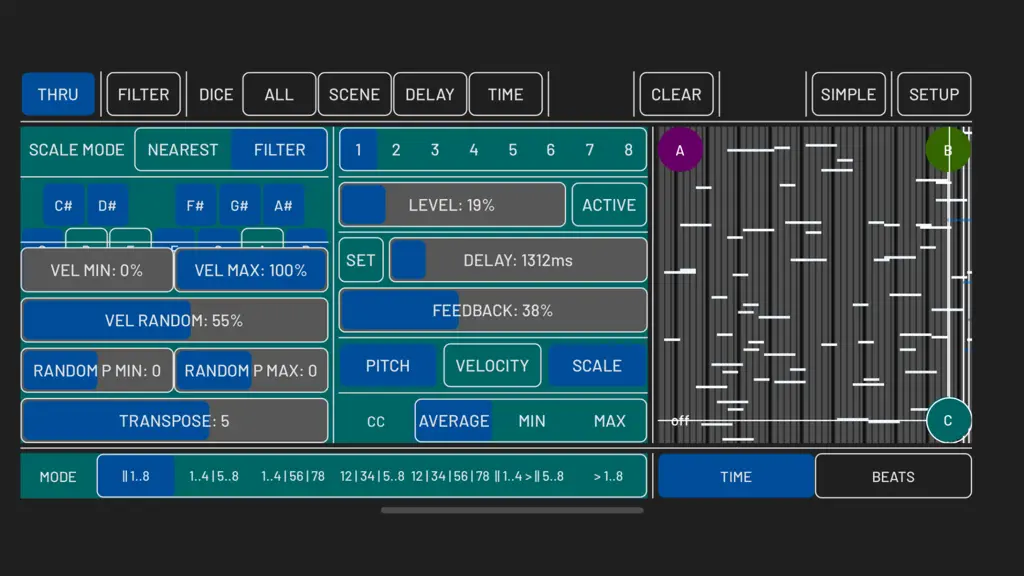Adjust the LEVEL 19% slider
Image resolution: width=1024 pixels, height=576 pixels.
(x=452, y=205)
